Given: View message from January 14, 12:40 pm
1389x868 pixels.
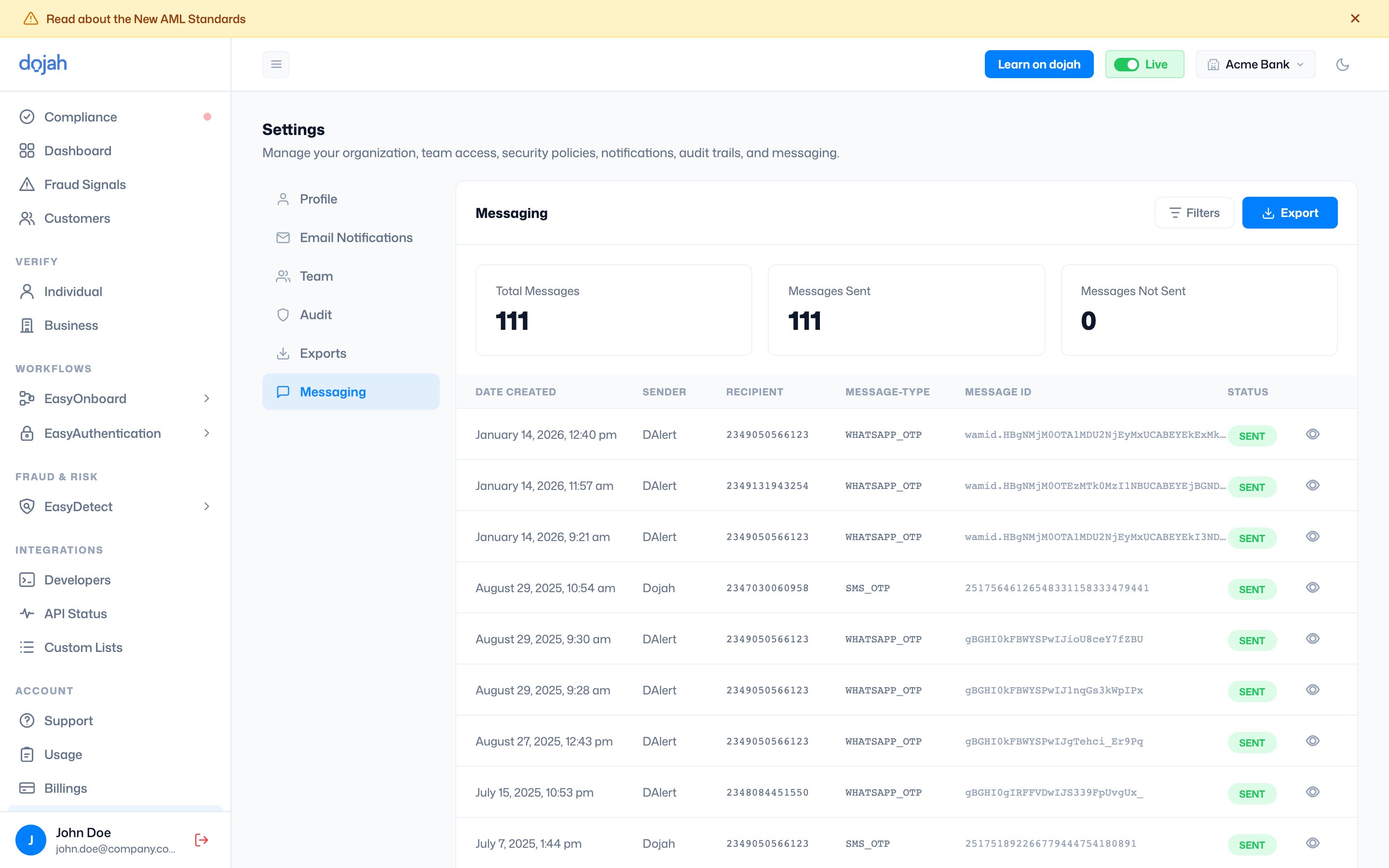Looking at the screenshot, I should [1313, 434].
